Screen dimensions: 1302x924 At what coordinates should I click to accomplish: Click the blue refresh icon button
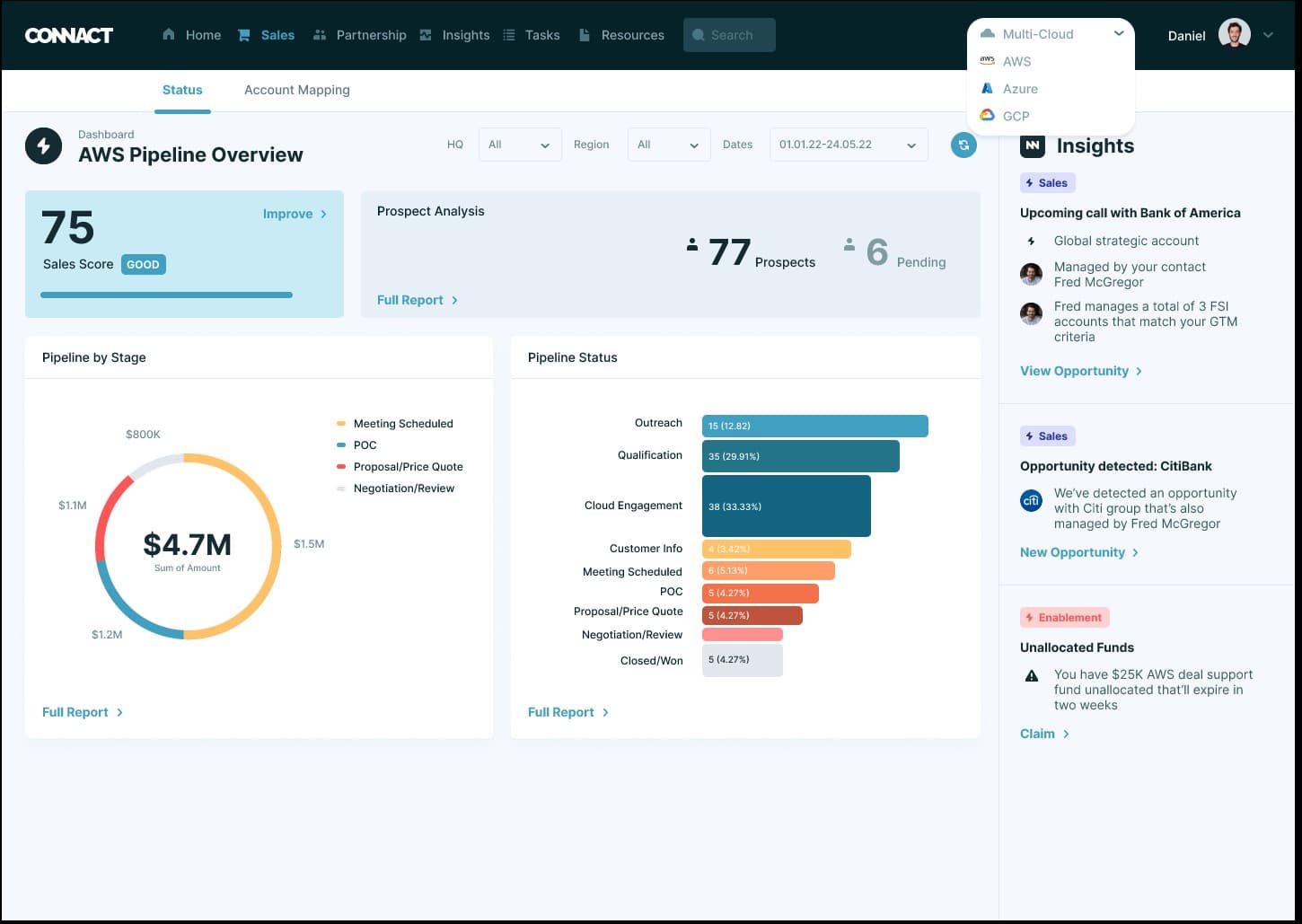[x=963, y=145]
